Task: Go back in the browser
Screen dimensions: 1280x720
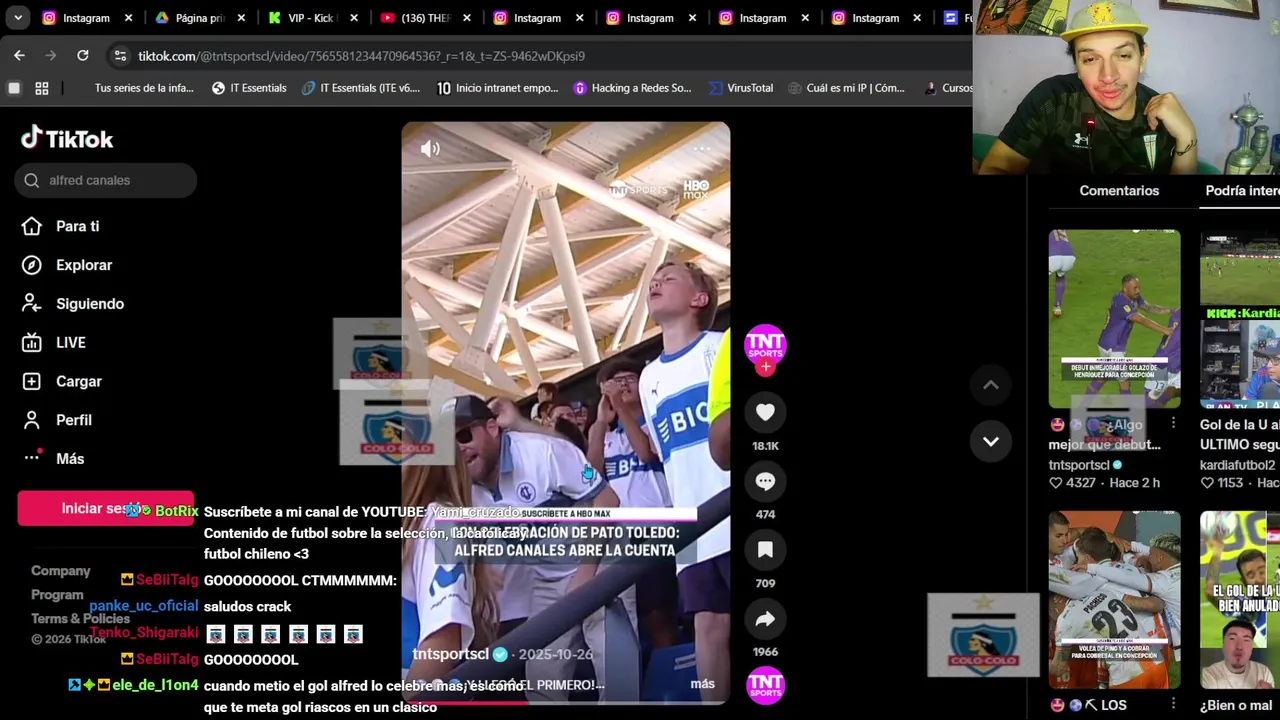Action: point(19,56)
